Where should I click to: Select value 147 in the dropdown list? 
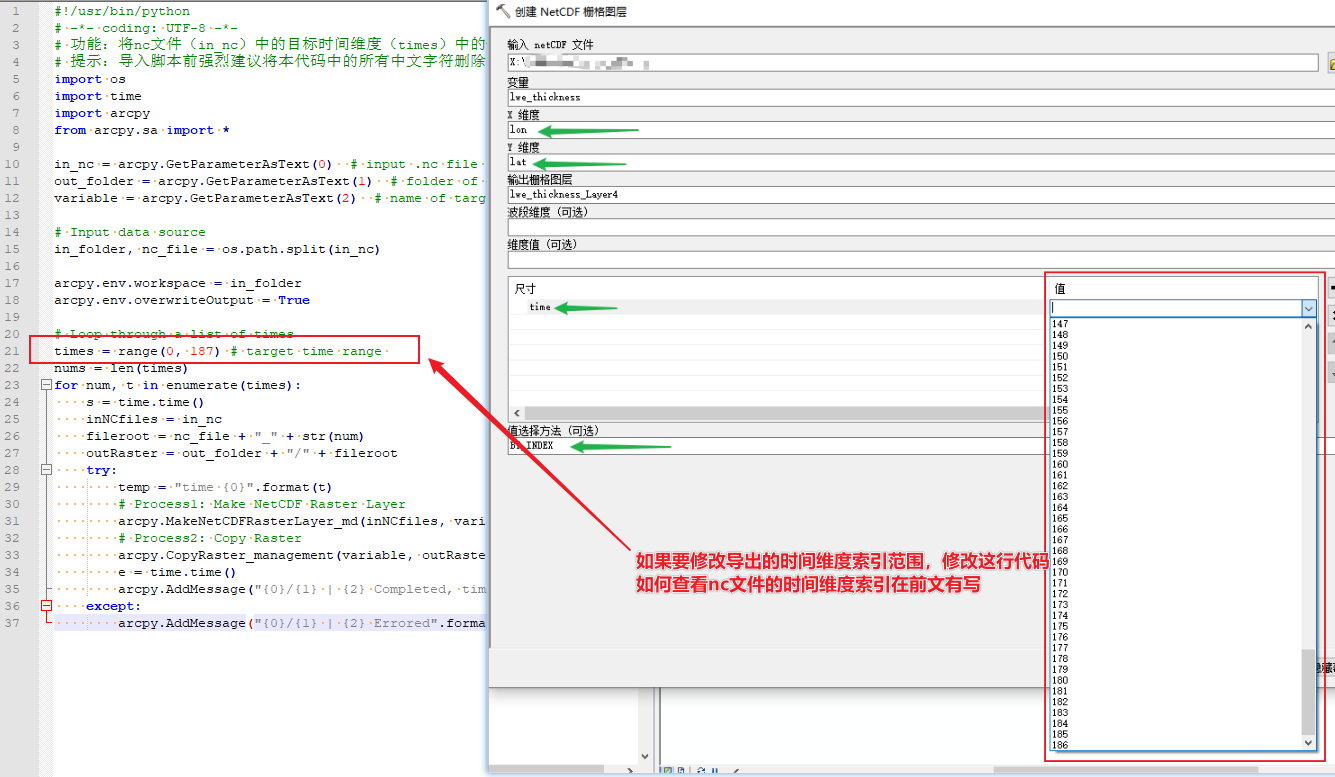tap(1060, 324)
